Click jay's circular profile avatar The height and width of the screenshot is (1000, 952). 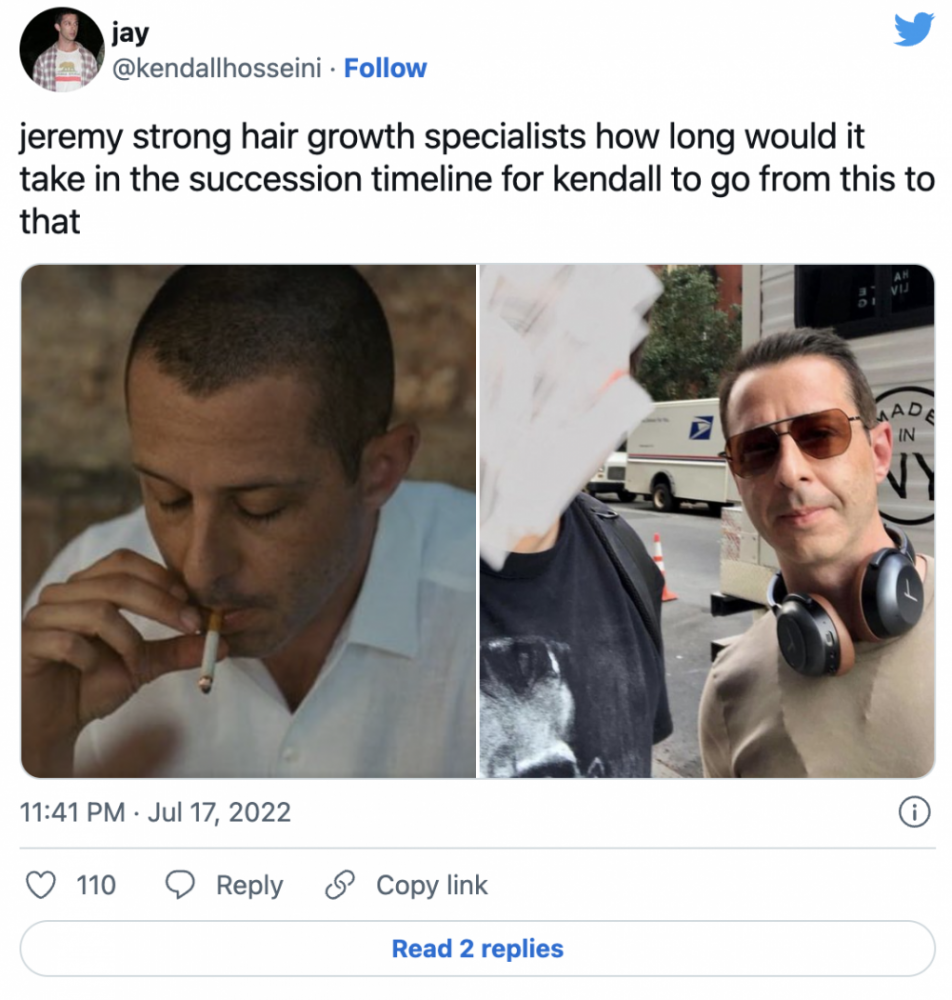[x=62, y=48]
